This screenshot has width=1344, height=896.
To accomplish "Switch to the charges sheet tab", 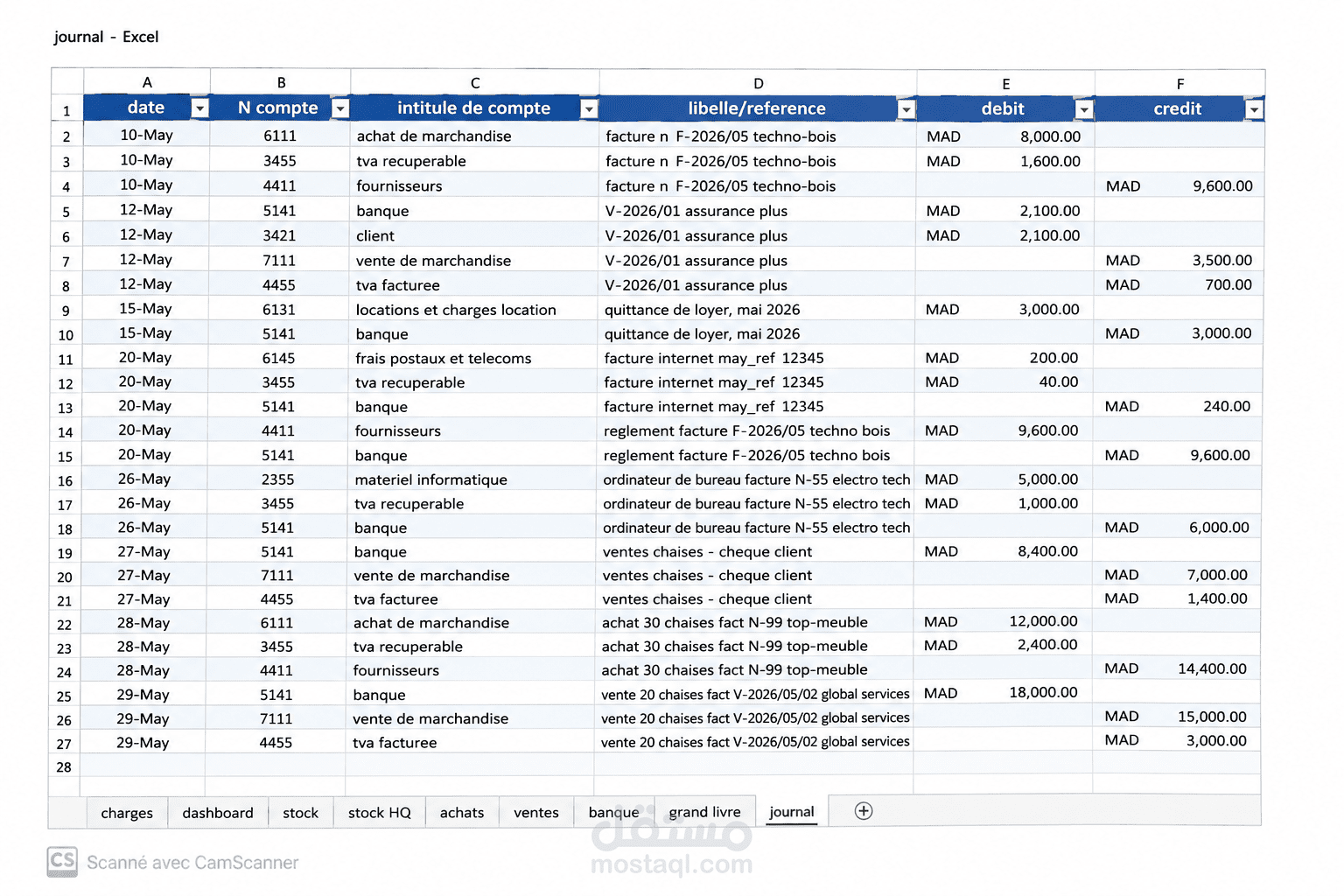I will pos(127,813).
